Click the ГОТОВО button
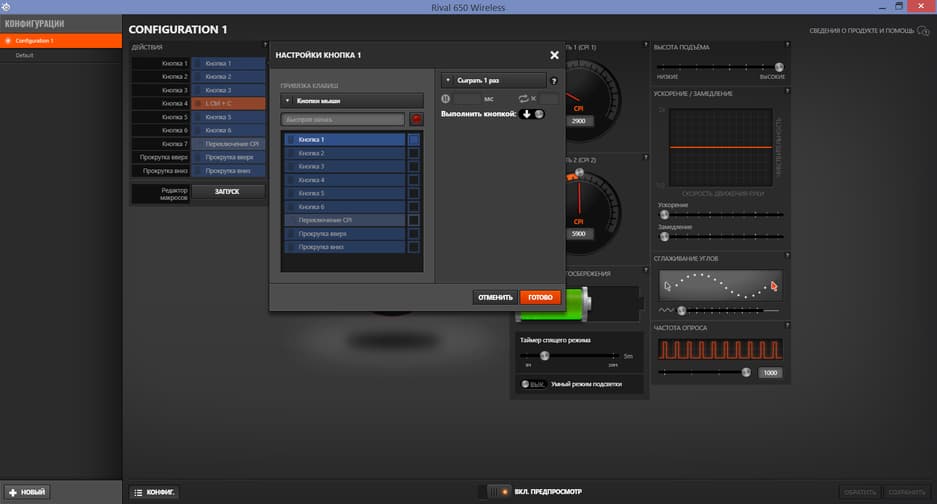The image size is (937, 504). (540, 297)
